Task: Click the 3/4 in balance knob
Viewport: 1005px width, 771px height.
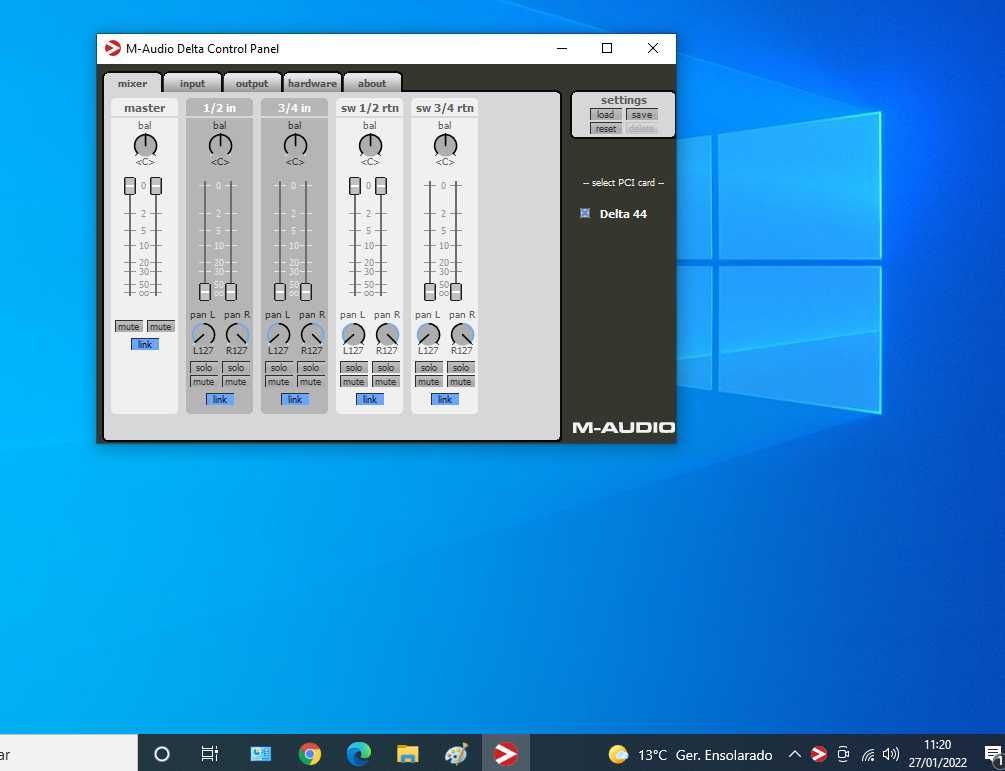Action: [x=295, y=145]
